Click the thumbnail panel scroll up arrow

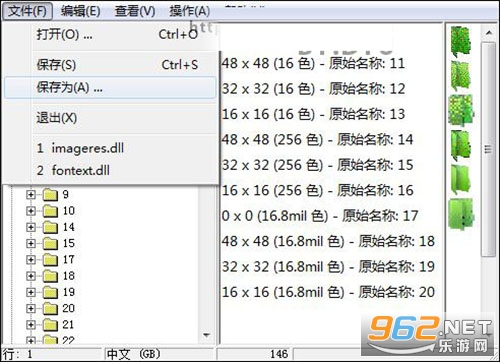(489, 33)
